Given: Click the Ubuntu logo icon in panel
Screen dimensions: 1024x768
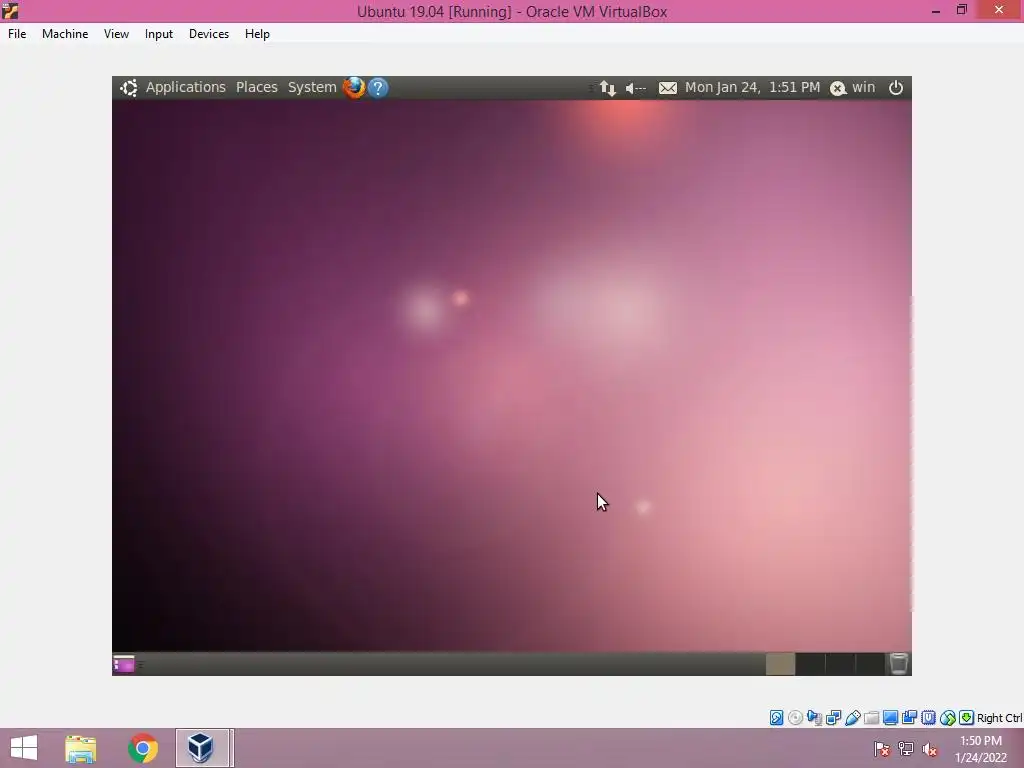Looking at the screenshot, I should click(x=129, y=88).
